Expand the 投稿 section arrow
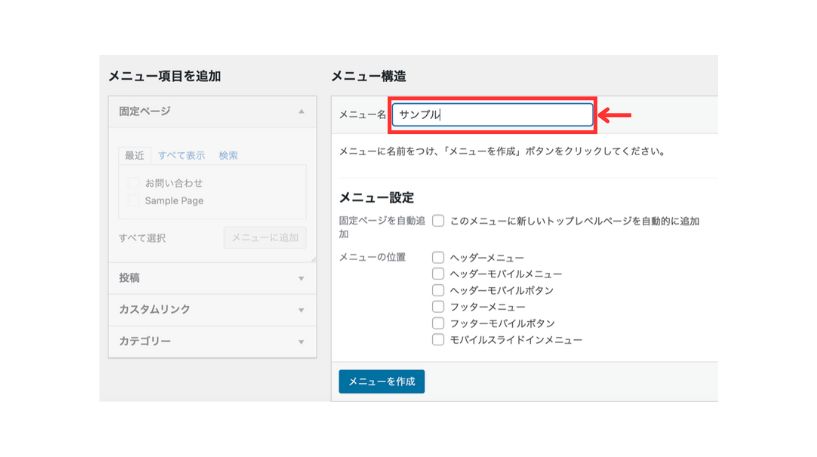This screenshot has width=817, height=457. coord(301,278)
